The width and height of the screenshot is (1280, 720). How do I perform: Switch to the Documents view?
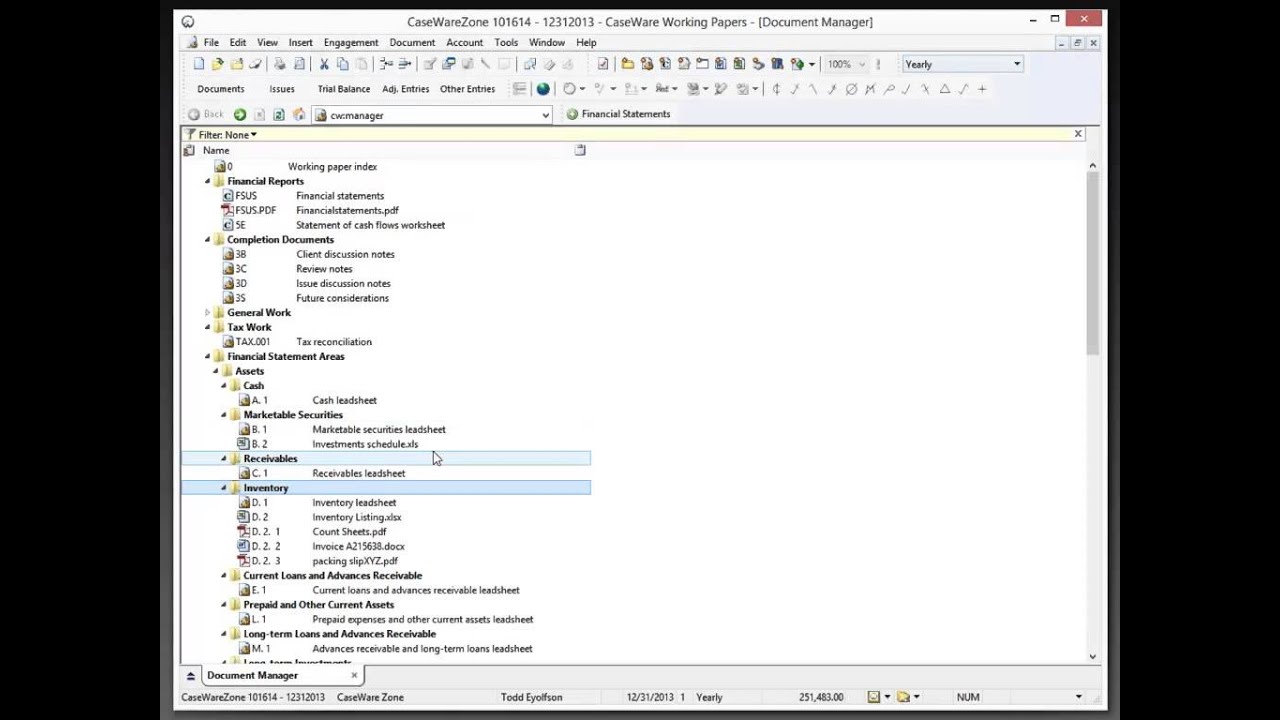(x=221, y=89)
